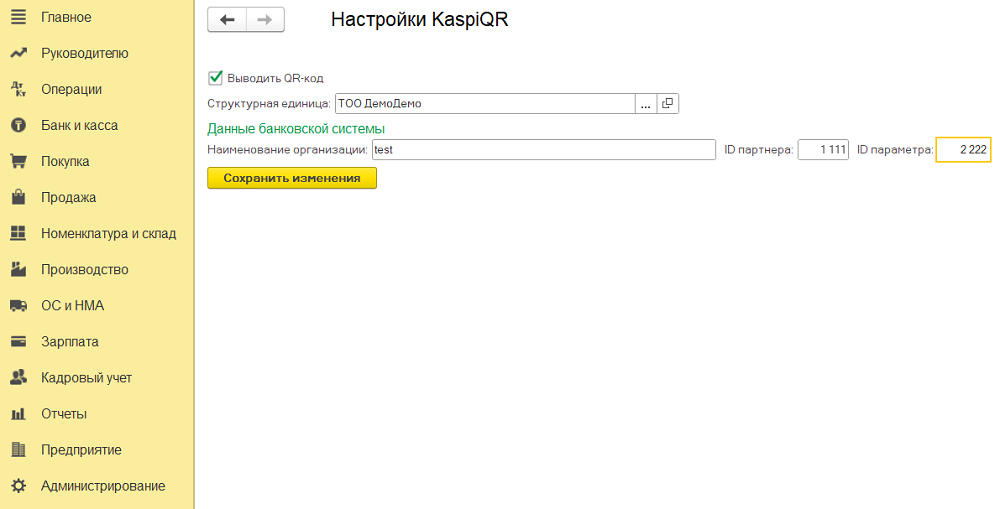Open the Администрирование section
Viewport: 1000px width, 509px height.
pyautogui.click(x=103, y=486)
